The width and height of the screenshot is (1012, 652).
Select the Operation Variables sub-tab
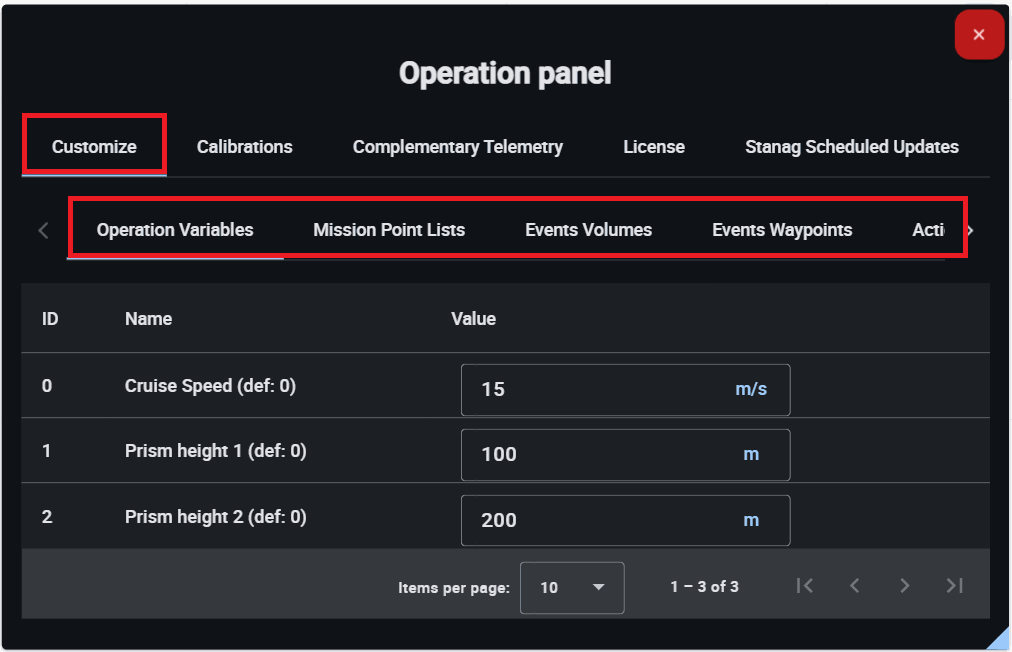pyautogui.click(x=175, y=230)
